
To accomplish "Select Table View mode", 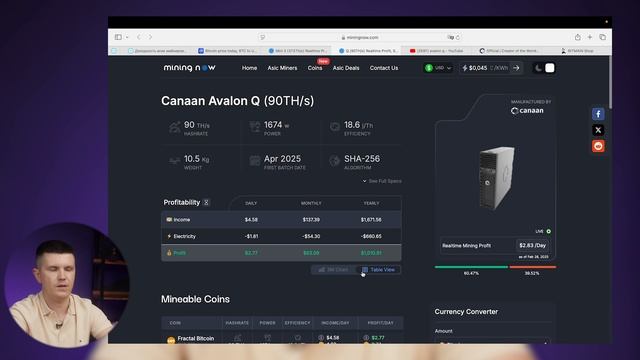I will pyautogui.click(x=378, y=270).
